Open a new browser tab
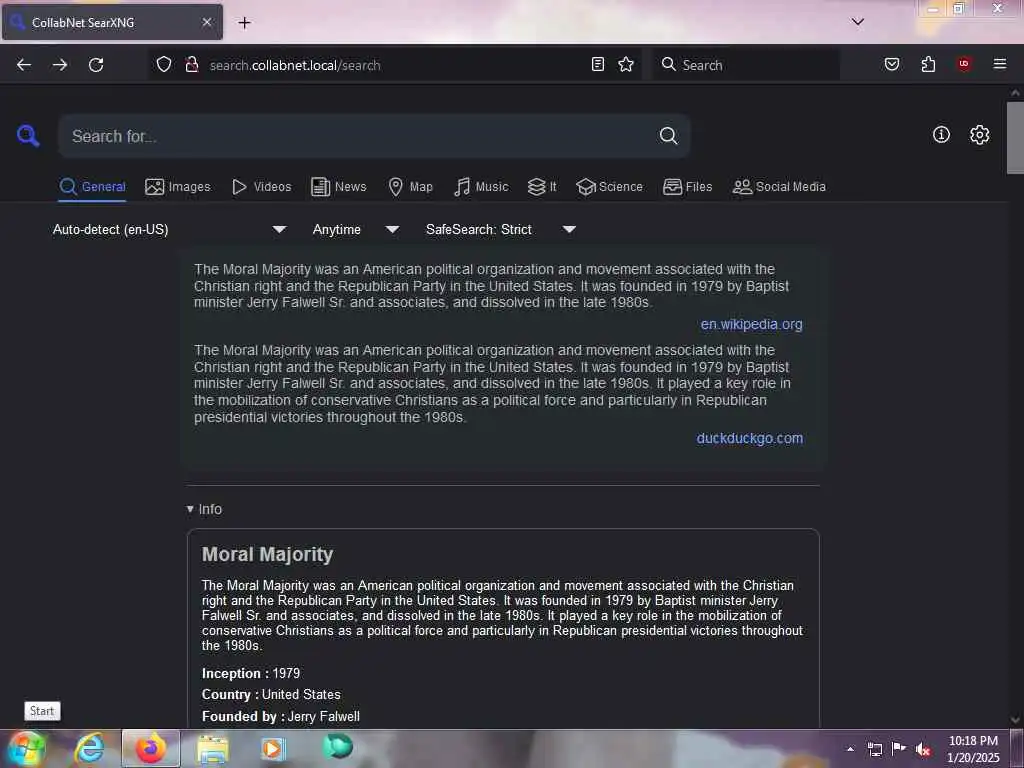Screen dimensions: 1024x768 244,23
